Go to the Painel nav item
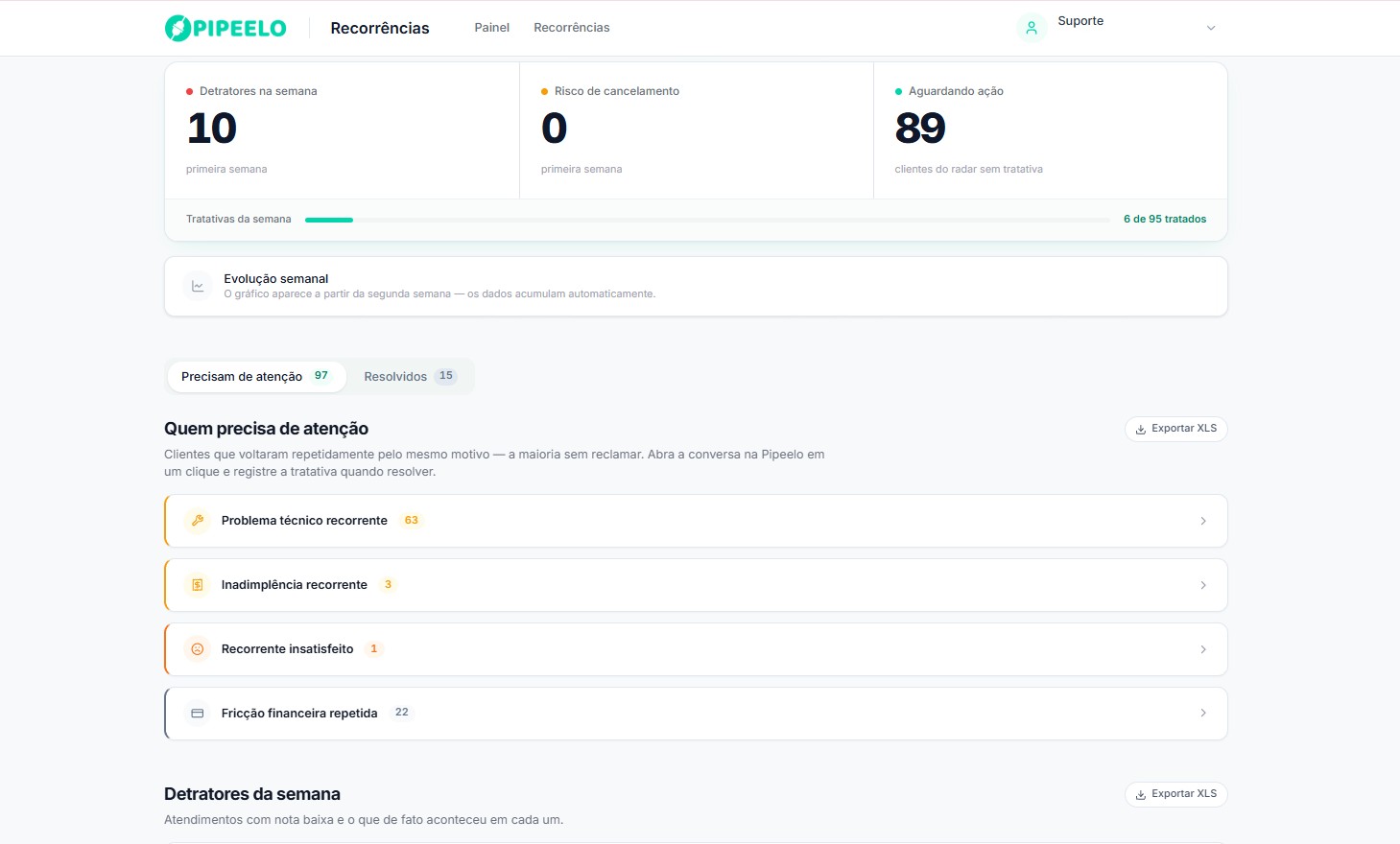 pyautogui.click(x=491, y=28)
